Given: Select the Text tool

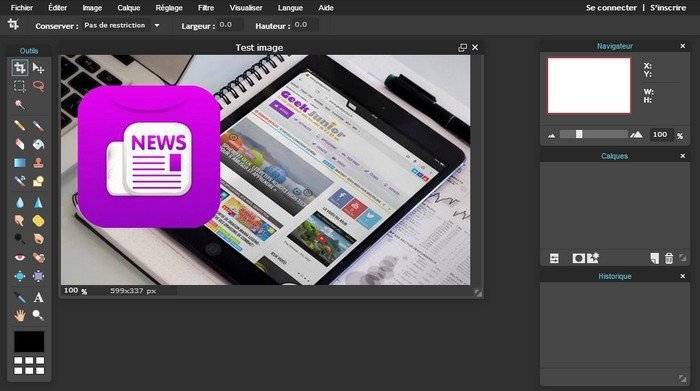Looking at the screenshot, I should [x=38, y=297].
